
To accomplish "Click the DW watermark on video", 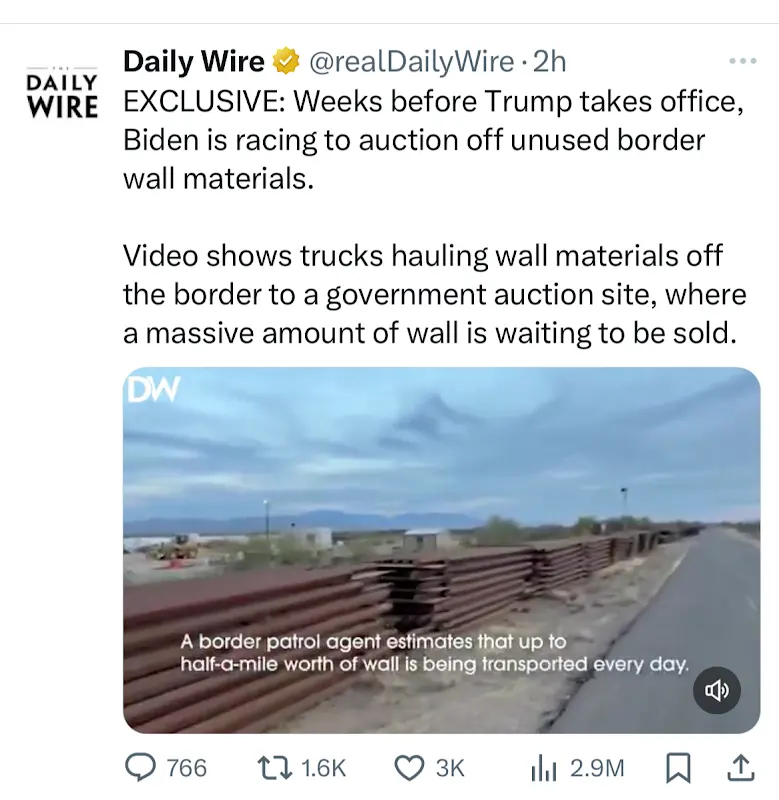I will [154, 389].
